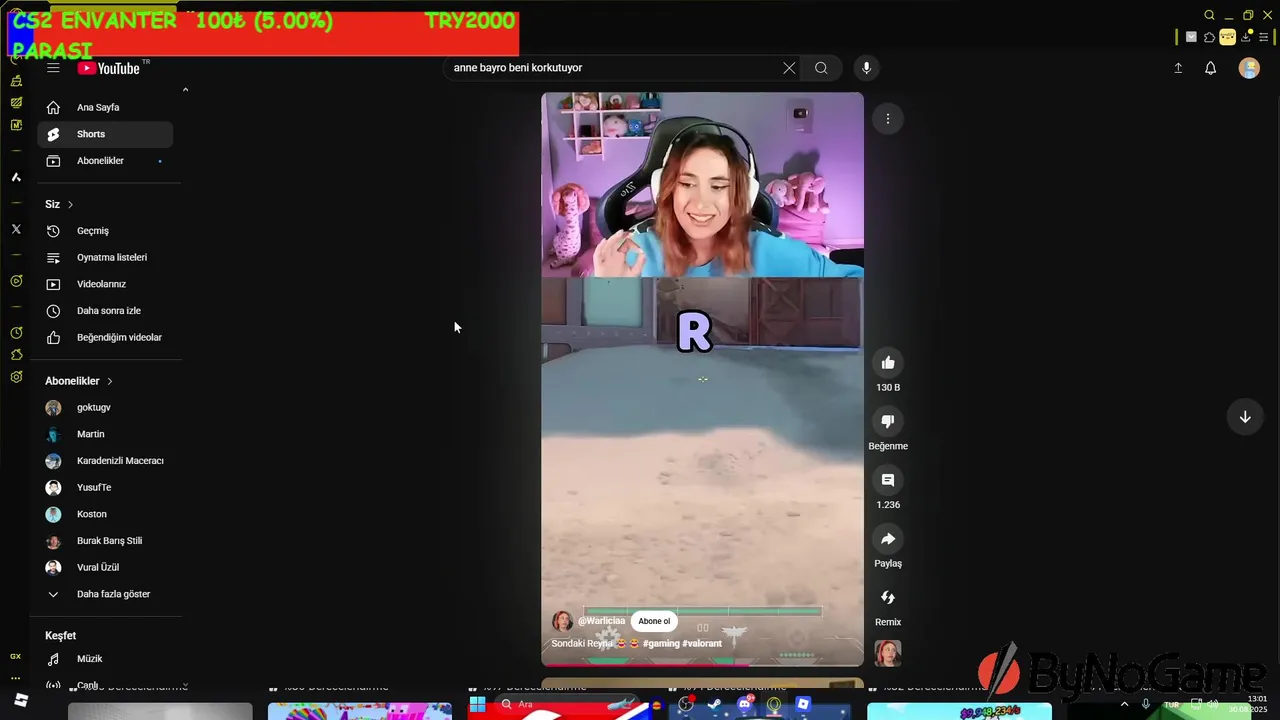Open Oynatma listeleri

pos(105,257)
